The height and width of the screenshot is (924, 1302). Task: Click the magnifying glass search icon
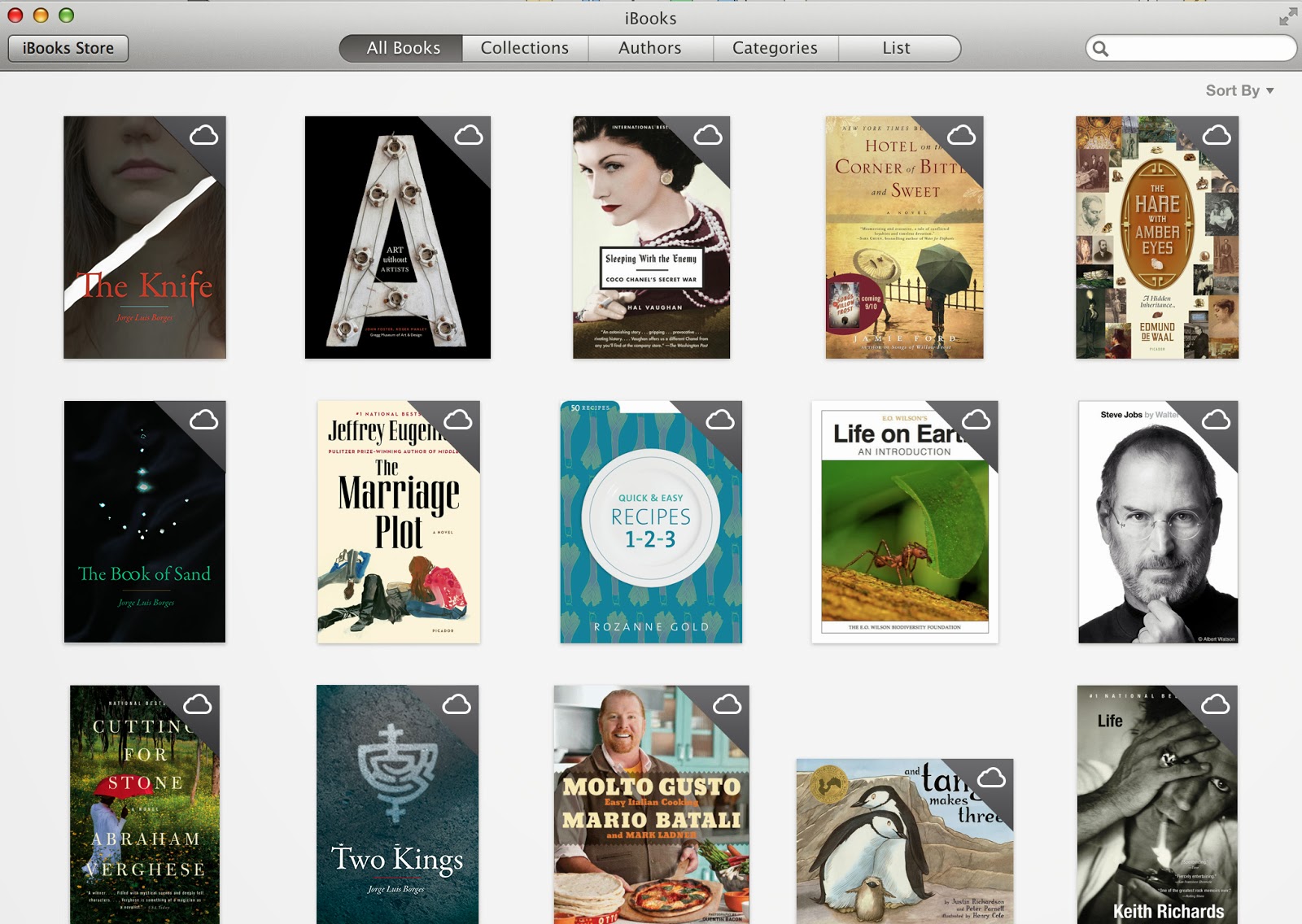pos(1100,49)
